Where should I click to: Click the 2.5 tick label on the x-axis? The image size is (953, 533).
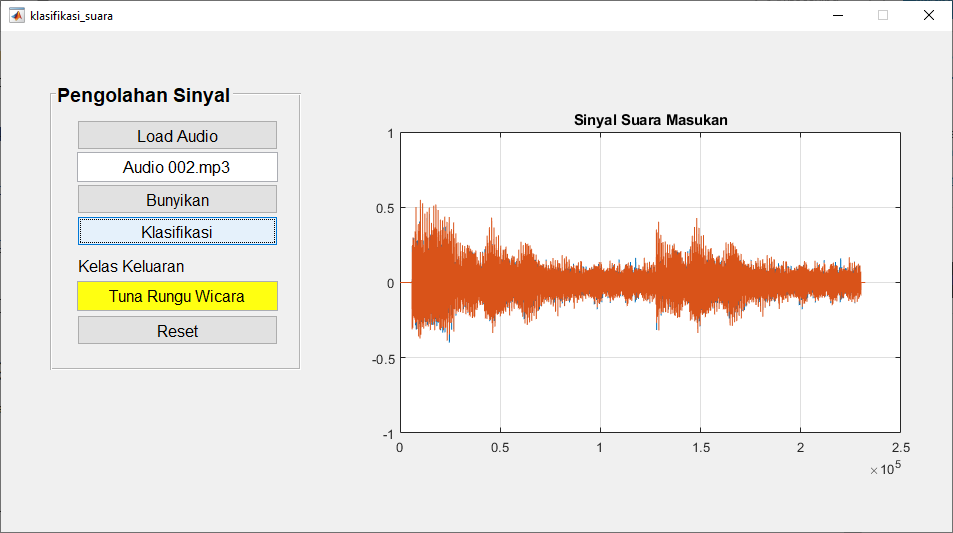(900, 448)
